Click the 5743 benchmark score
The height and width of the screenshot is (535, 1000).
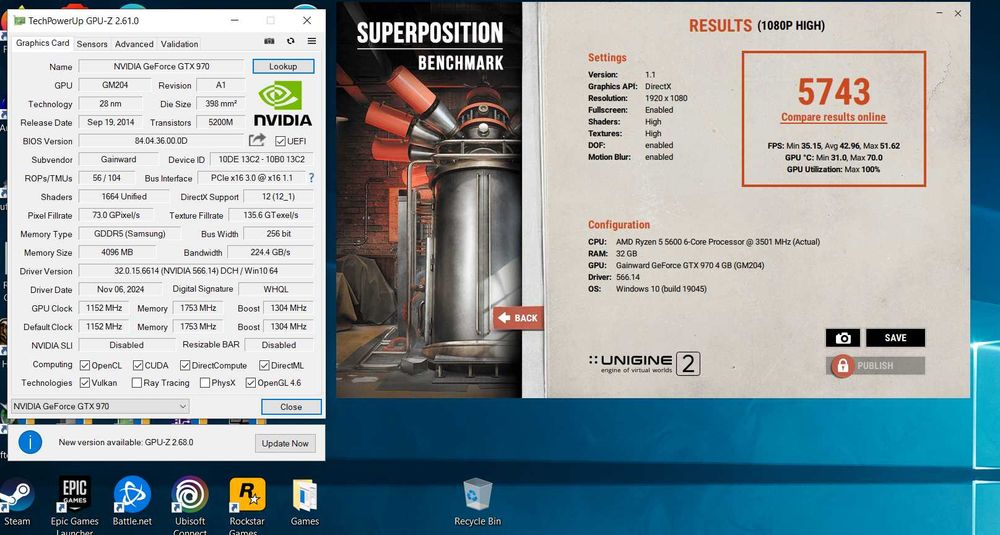click(834, 92)
